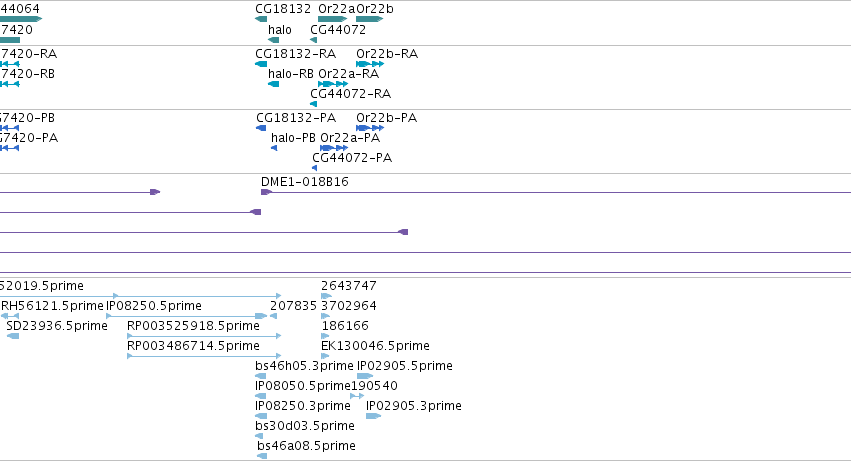Click the halo gene label
Viewport: 851px width, 461px height.
280,30
